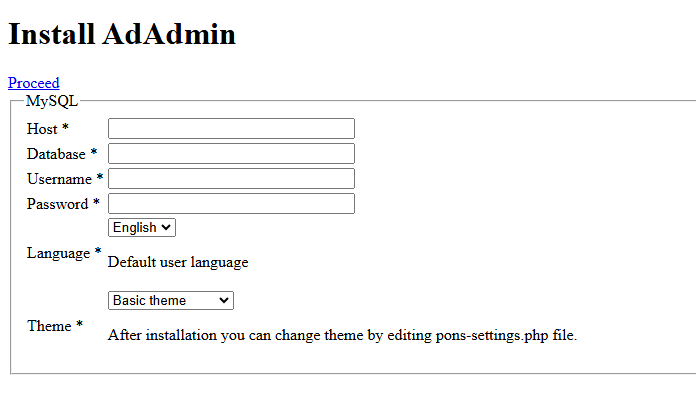Click the Database field label
Image resolution: width=696 pixels, height=406 pixels.
pos(56,154)
